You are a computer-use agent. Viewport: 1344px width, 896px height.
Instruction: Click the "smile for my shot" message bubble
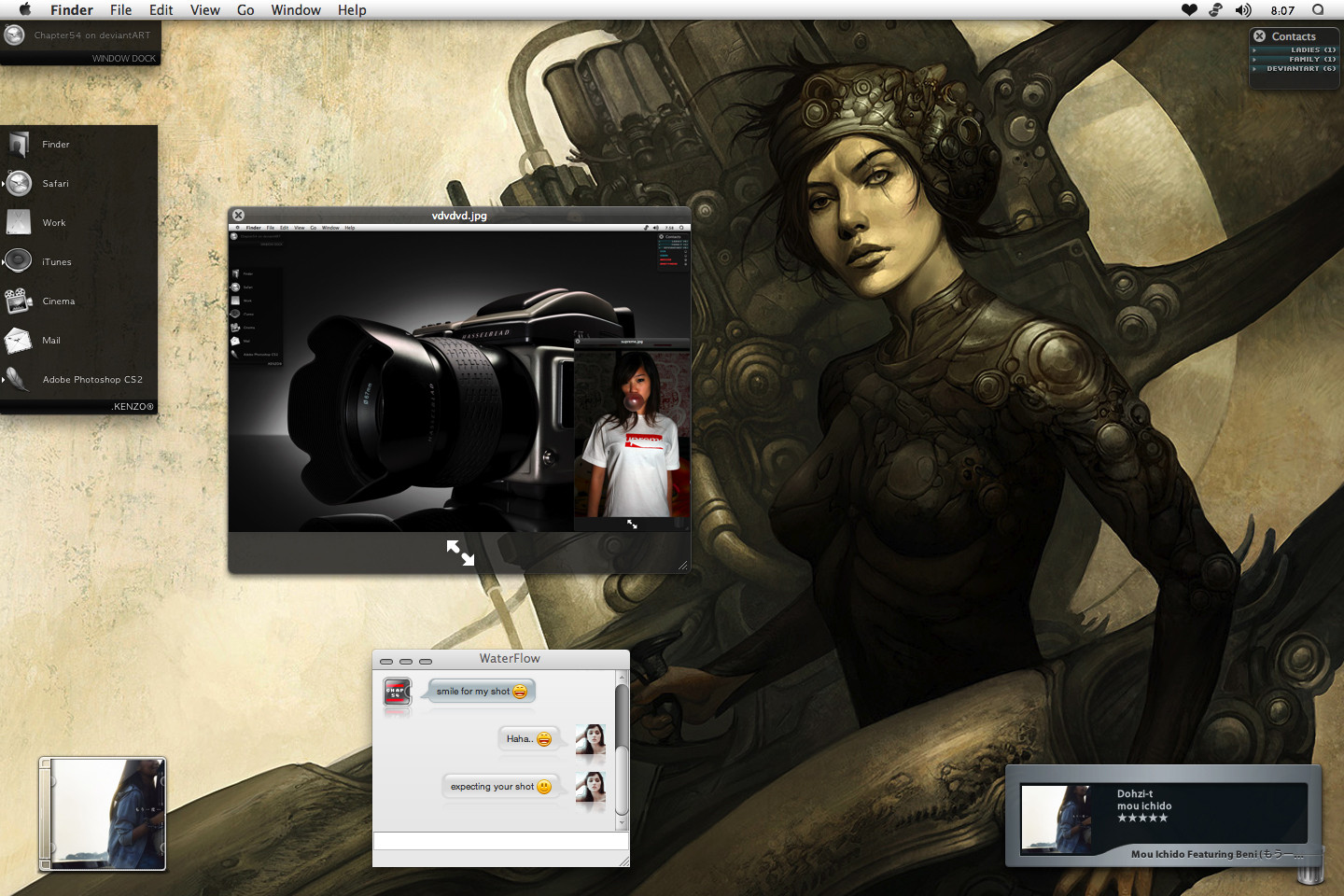click(481, 692)
